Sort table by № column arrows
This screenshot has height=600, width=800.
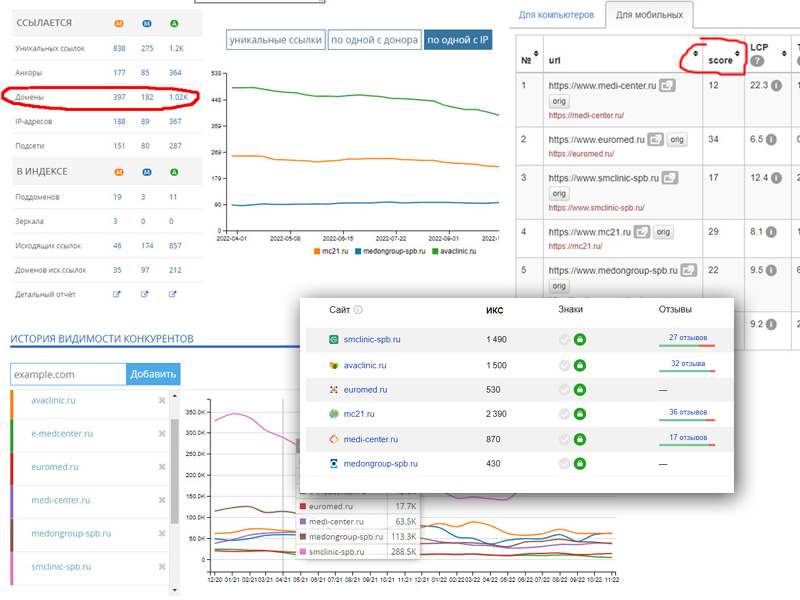(x=536, y=54)
